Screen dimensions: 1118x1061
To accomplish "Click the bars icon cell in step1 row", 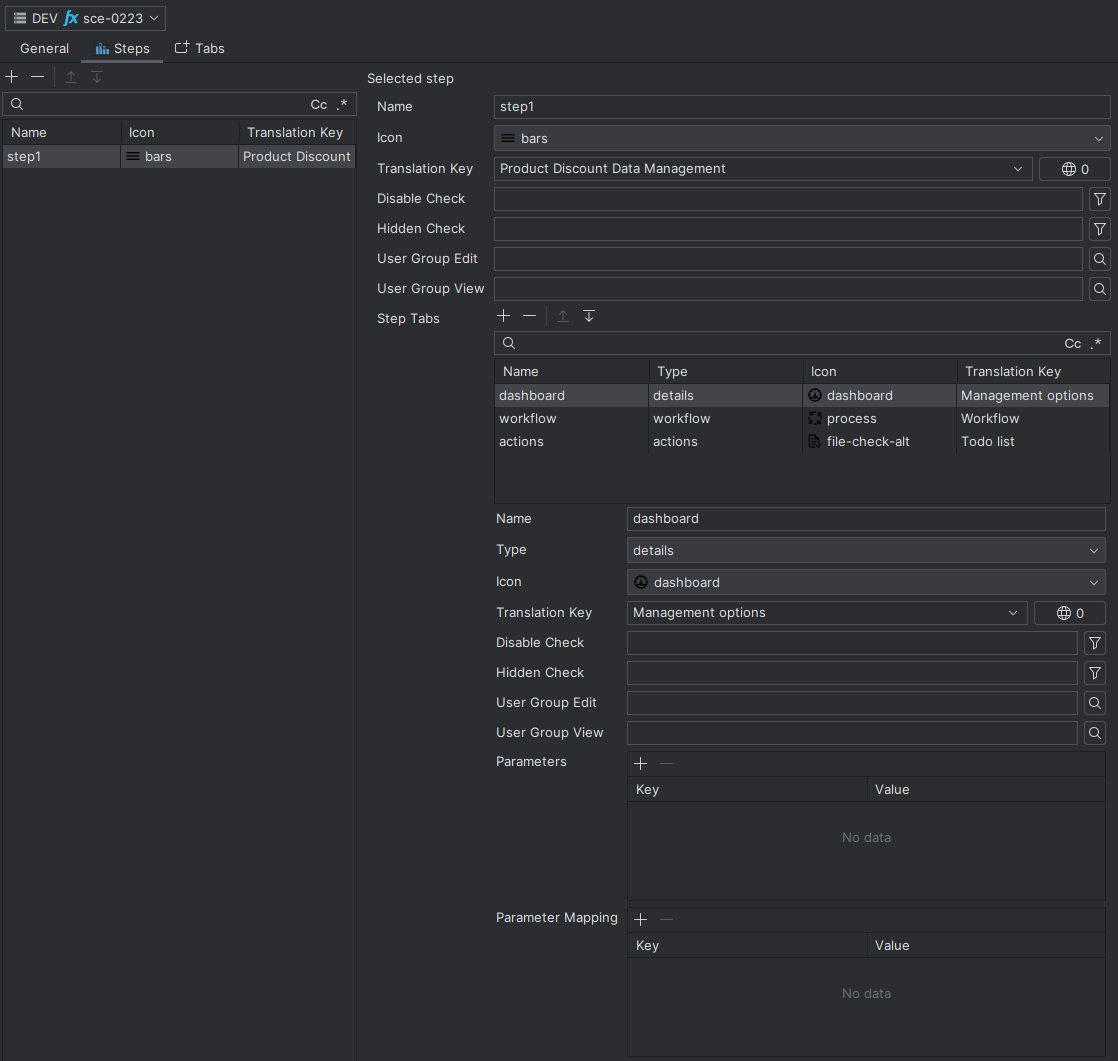I will click(x=179, y=157).
